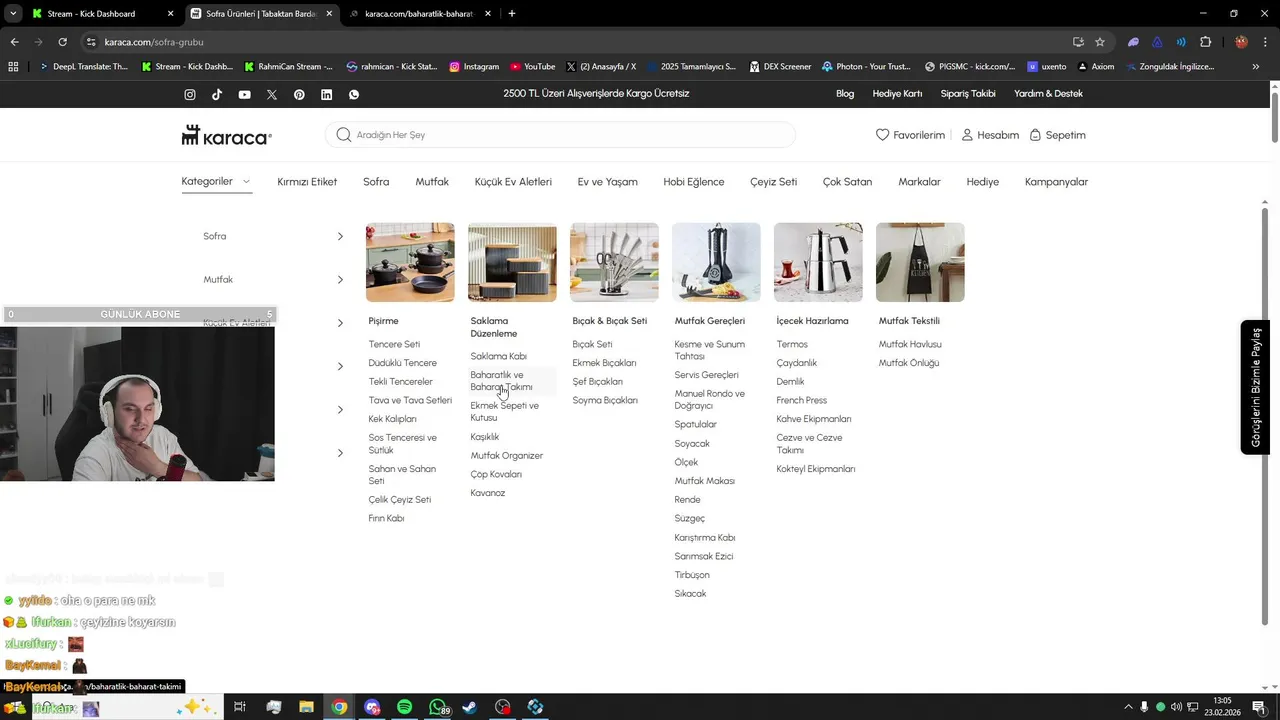Open a new browser tab
The image size is (1280, 720).
point(512,14)
